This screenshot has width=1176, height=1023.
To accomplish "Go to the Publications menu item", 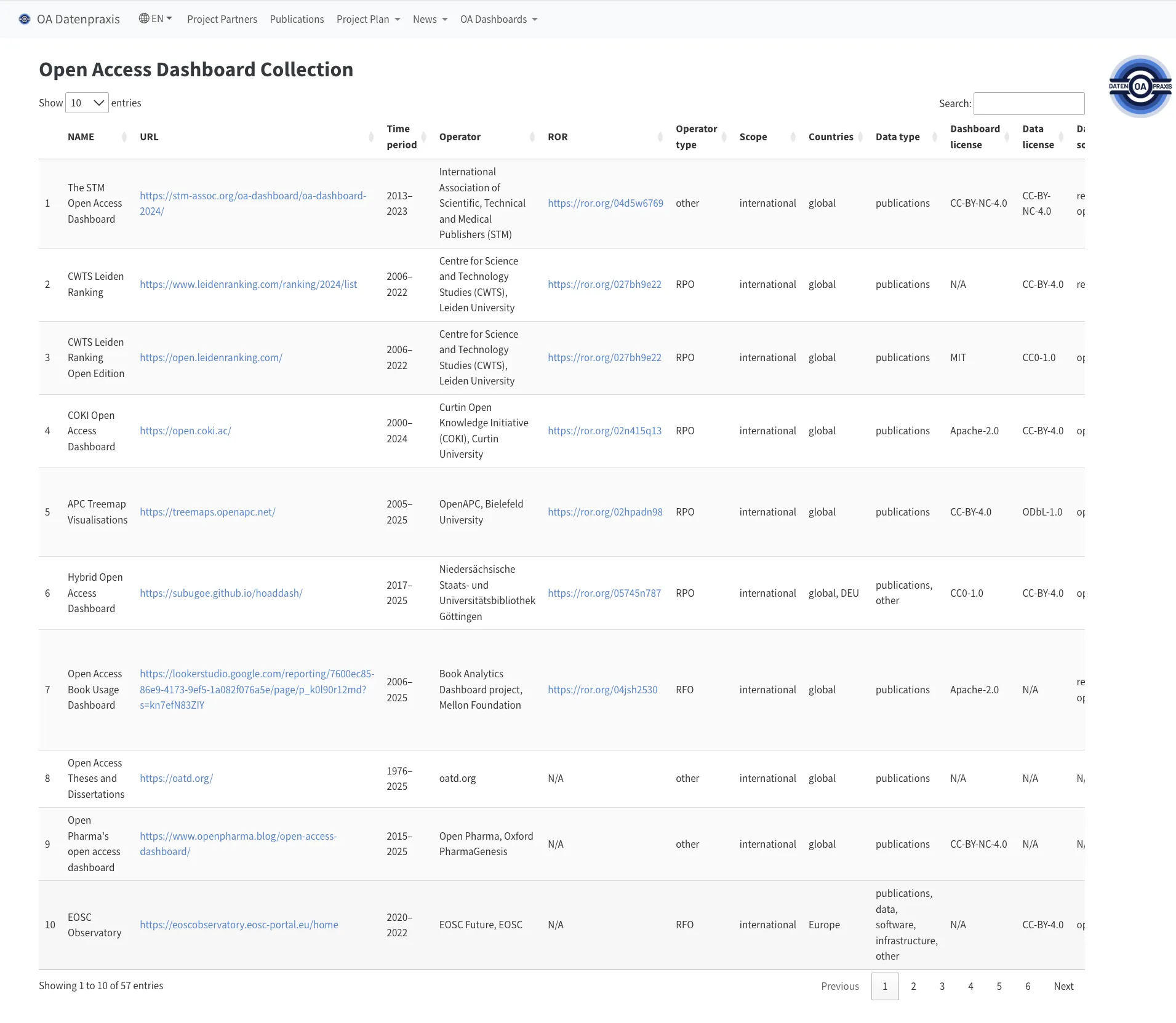I will tap(297, 19).
